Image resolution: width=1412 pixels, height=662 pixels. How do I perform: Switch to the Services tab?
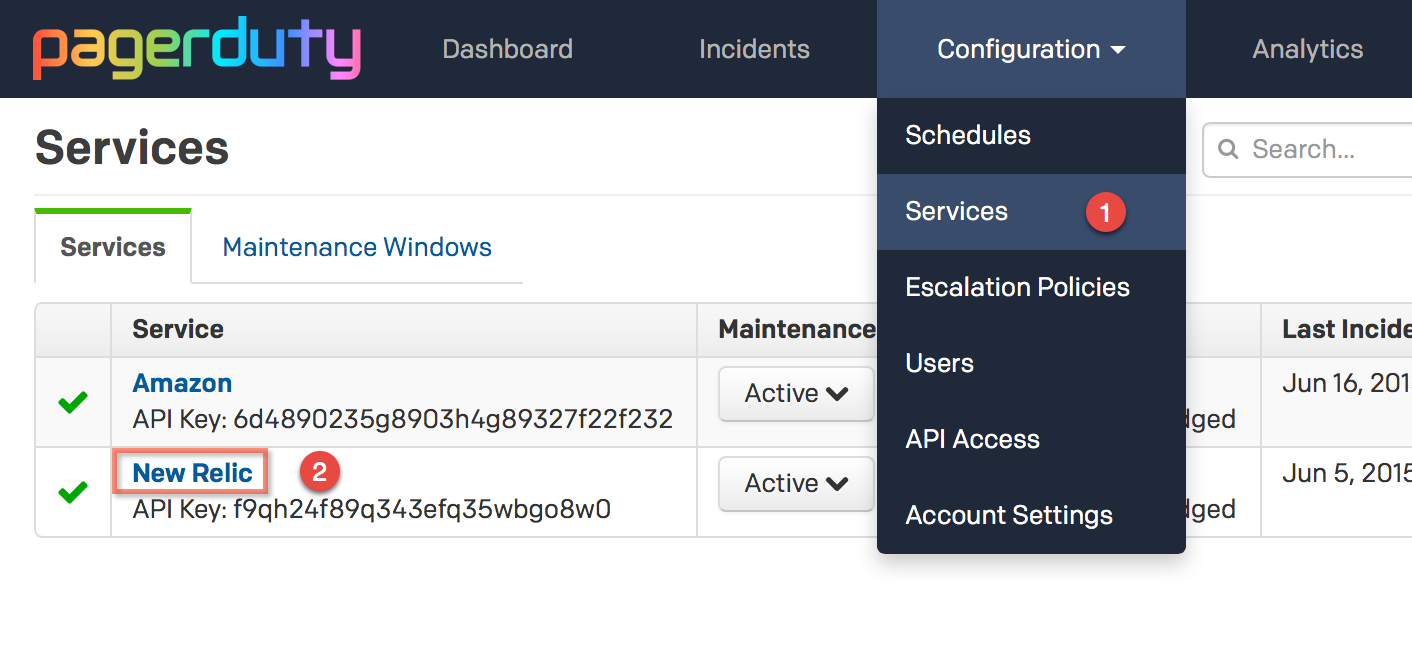coord(113,247)
